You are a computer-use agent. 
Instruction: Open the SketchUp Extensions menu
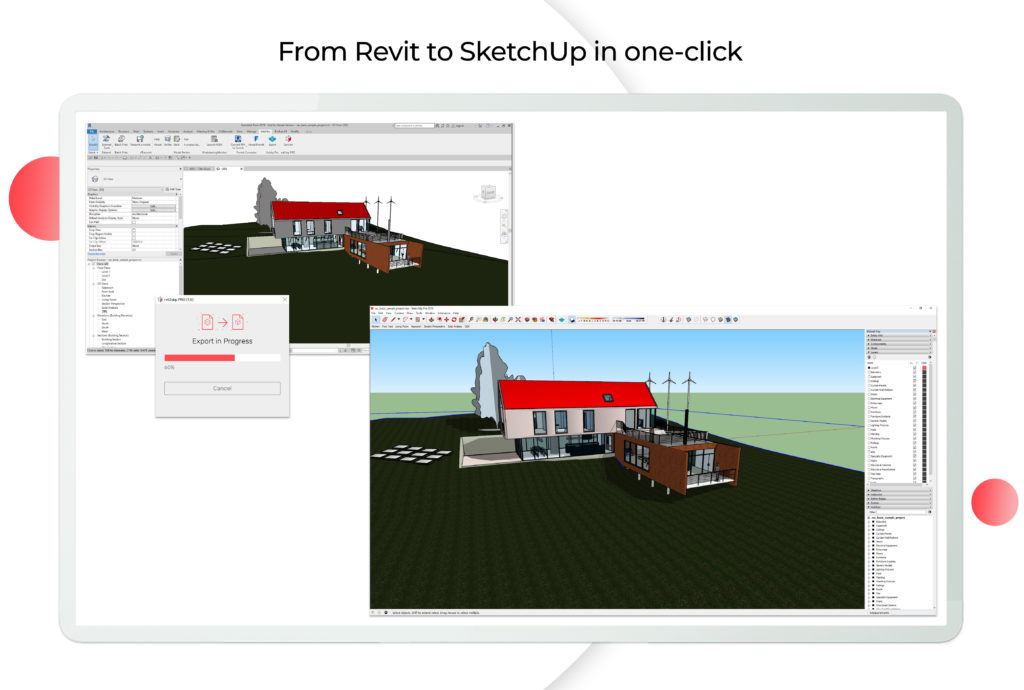(444, 313)
